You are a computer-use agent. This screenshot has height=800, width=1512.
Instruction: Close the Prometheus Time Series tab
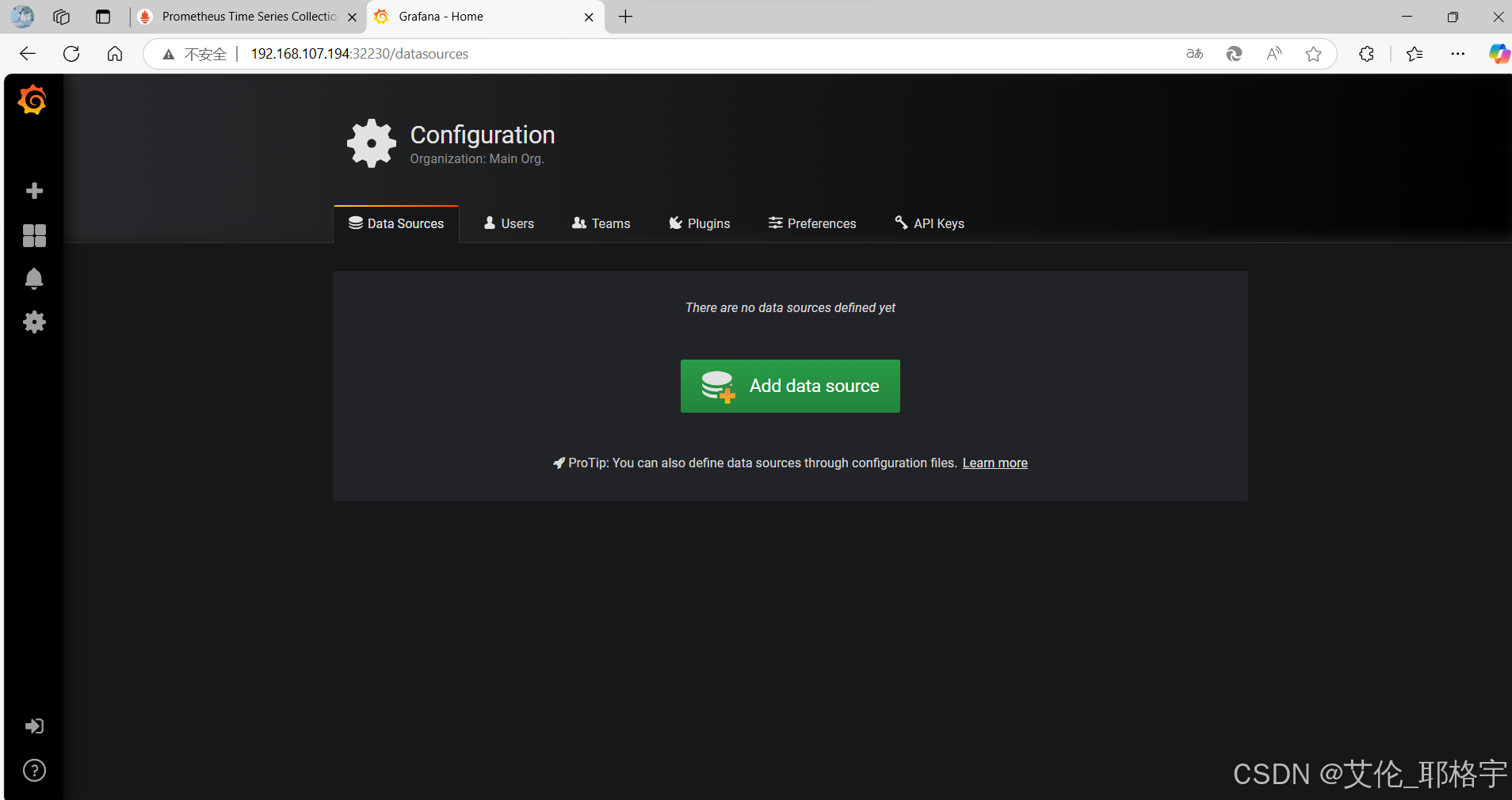(x=352, y=17)
